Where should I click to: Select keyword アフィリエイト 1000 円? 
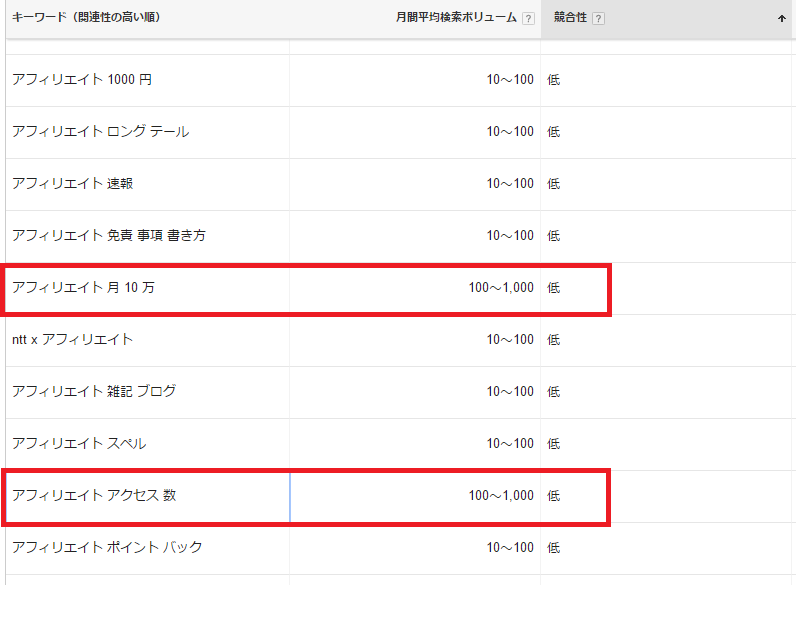pos(82,80)
